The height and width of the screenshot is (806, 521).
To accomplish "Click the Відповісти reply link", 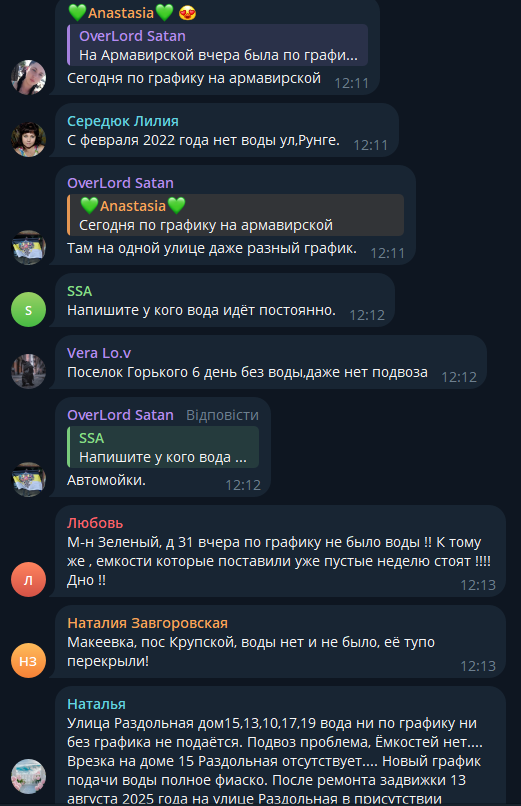I will [222, 415].
